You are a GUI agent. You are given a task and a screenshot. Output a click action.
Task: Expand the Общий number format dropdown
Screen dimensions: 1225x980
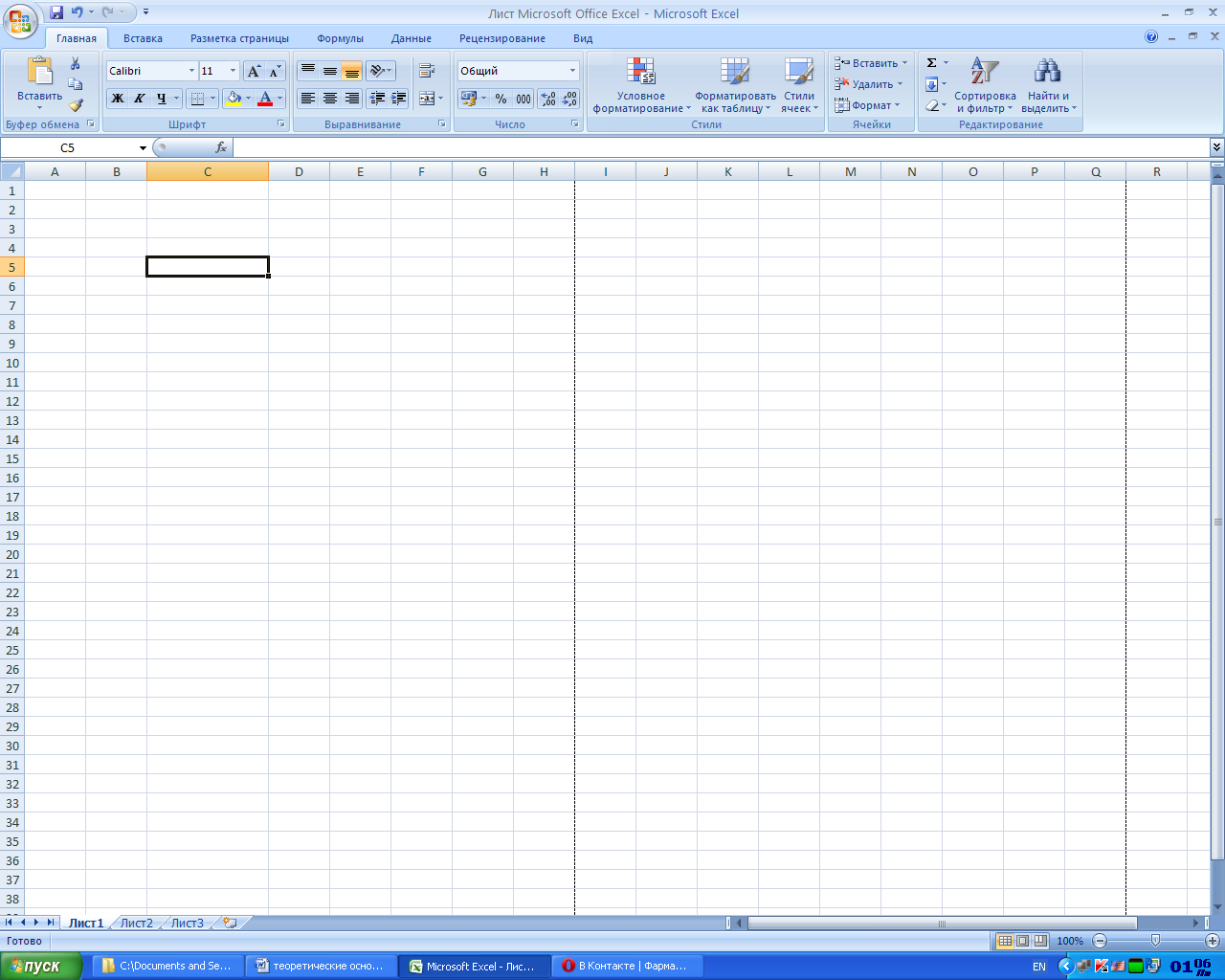pos(573,71)
